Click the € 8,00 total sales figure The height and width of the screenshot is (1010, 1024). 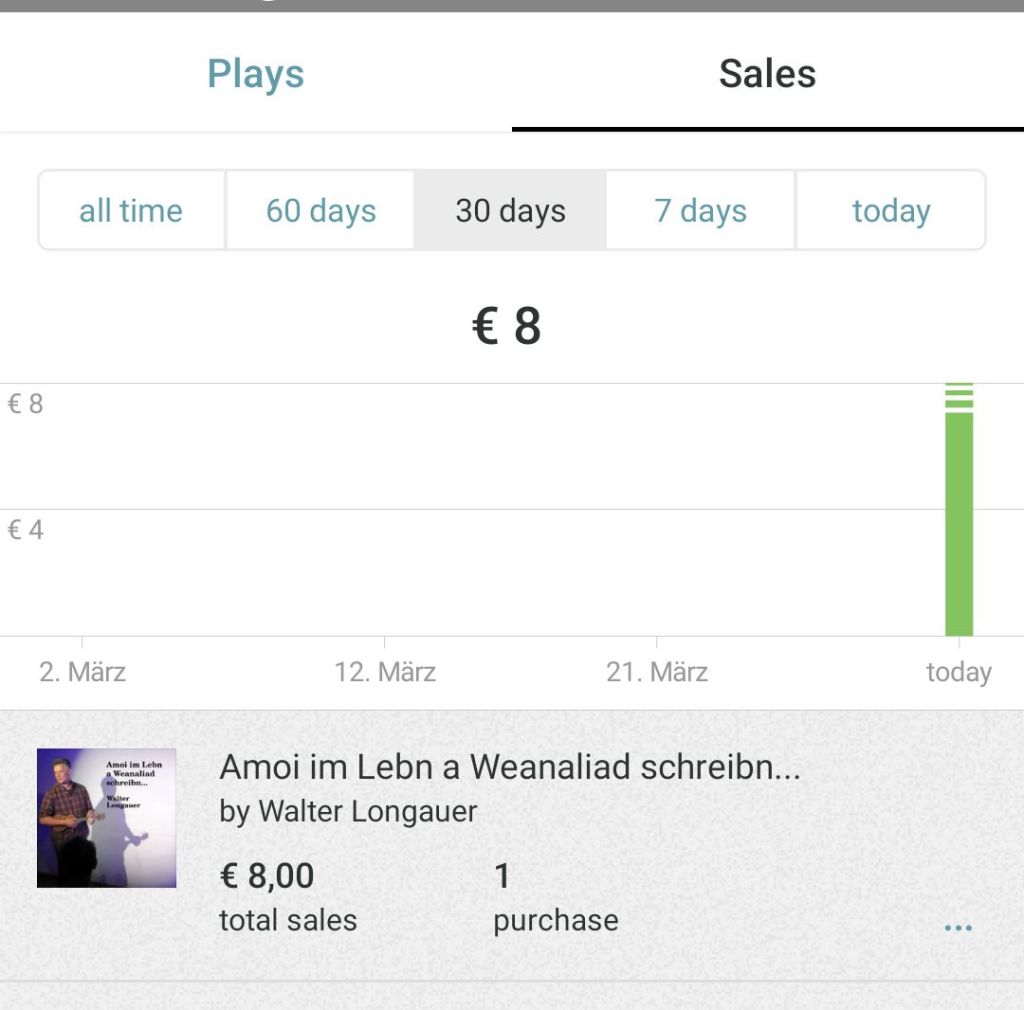coord(267,876)
